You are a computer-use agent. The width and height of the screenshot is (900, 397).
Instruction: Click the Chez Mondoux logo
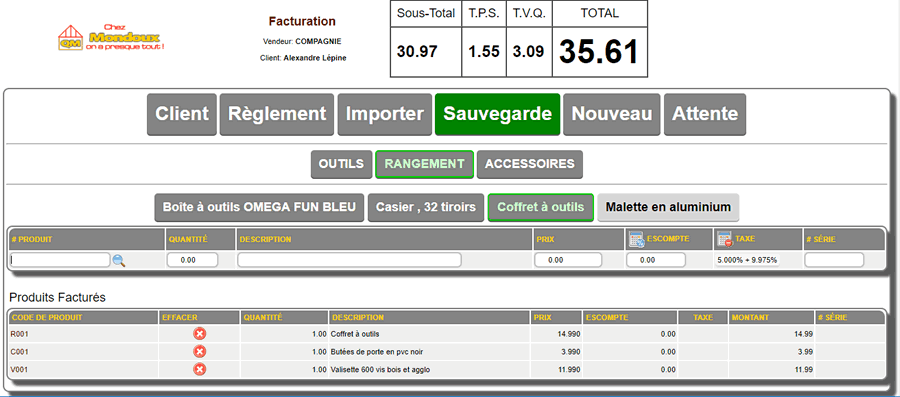coord(111,37)
